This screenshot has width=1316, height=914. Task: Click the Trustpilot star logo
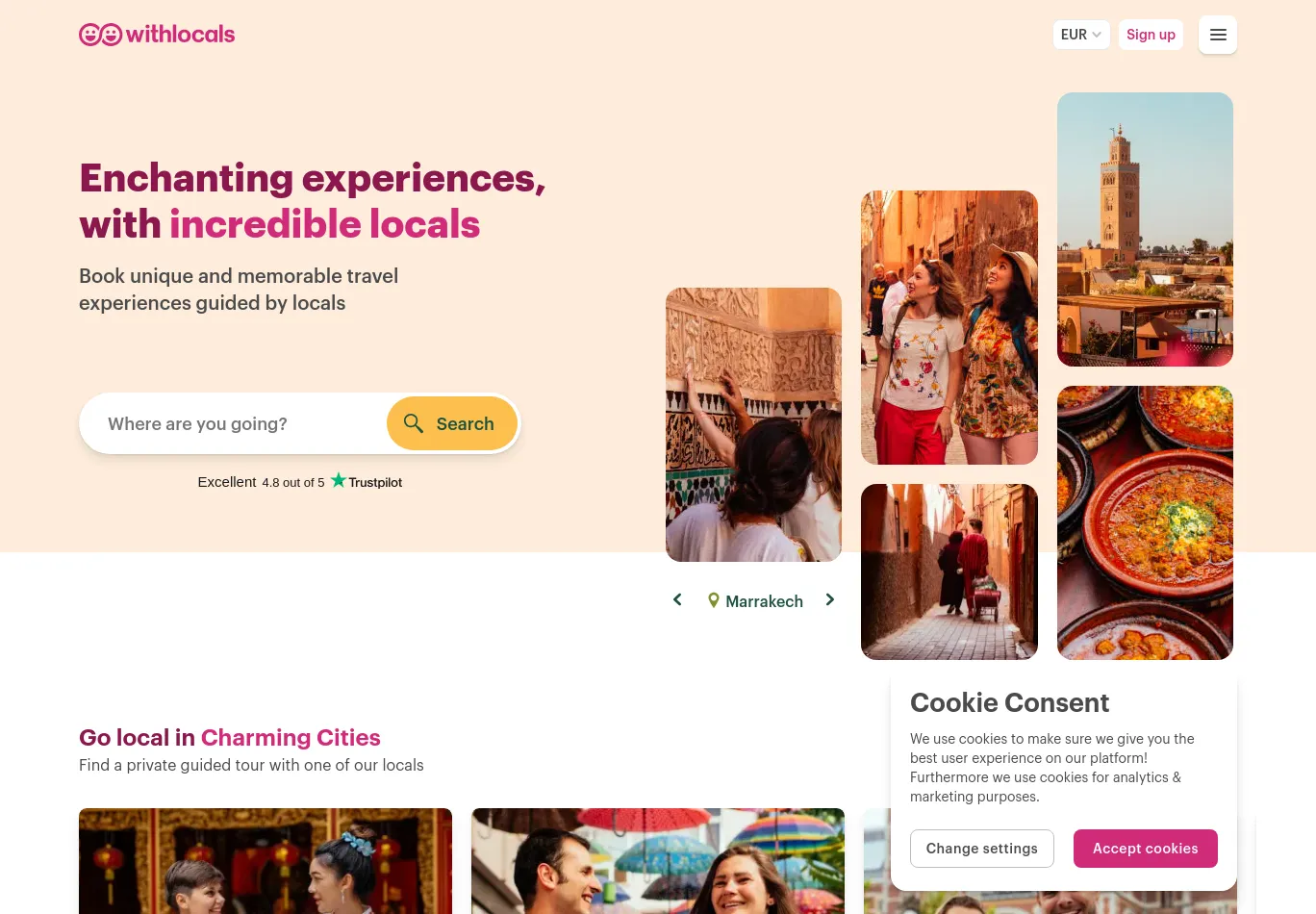339,480
